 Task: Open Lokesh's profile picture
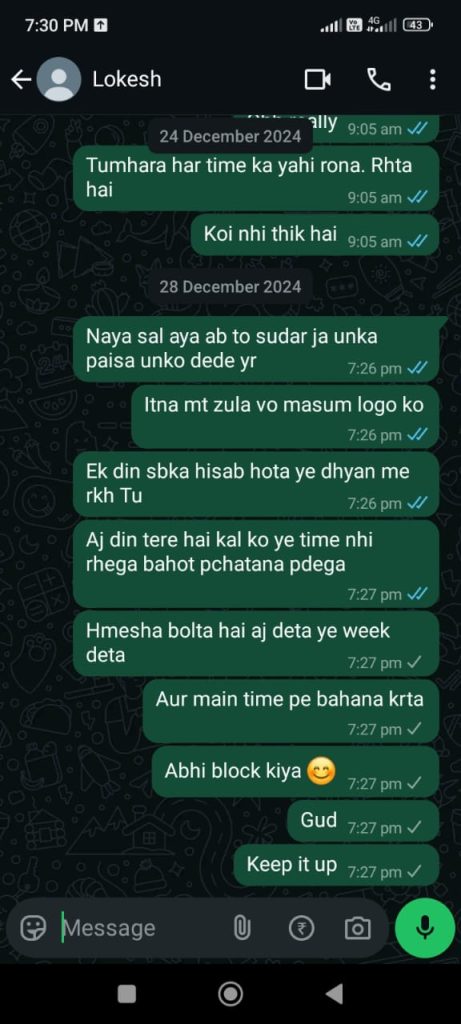coord(59,80)
